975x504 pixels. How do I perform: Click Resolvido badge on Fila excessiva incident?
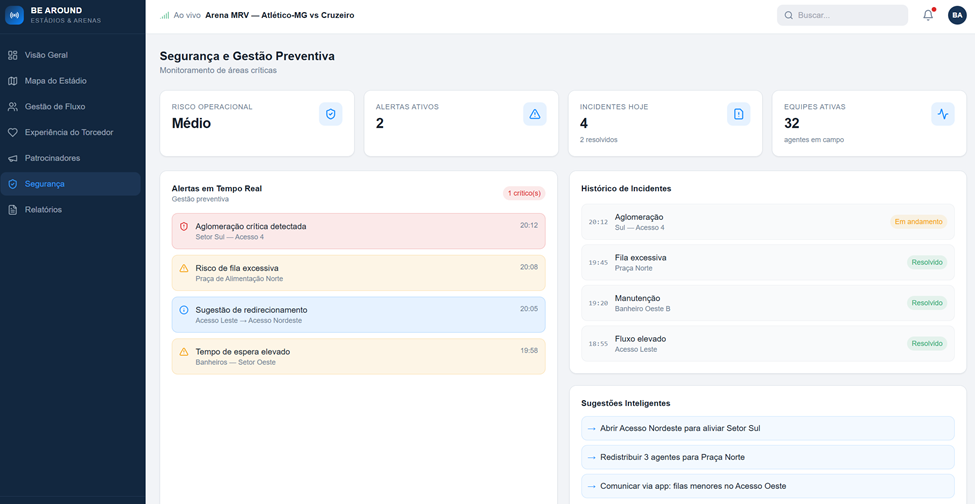[927, 262]
